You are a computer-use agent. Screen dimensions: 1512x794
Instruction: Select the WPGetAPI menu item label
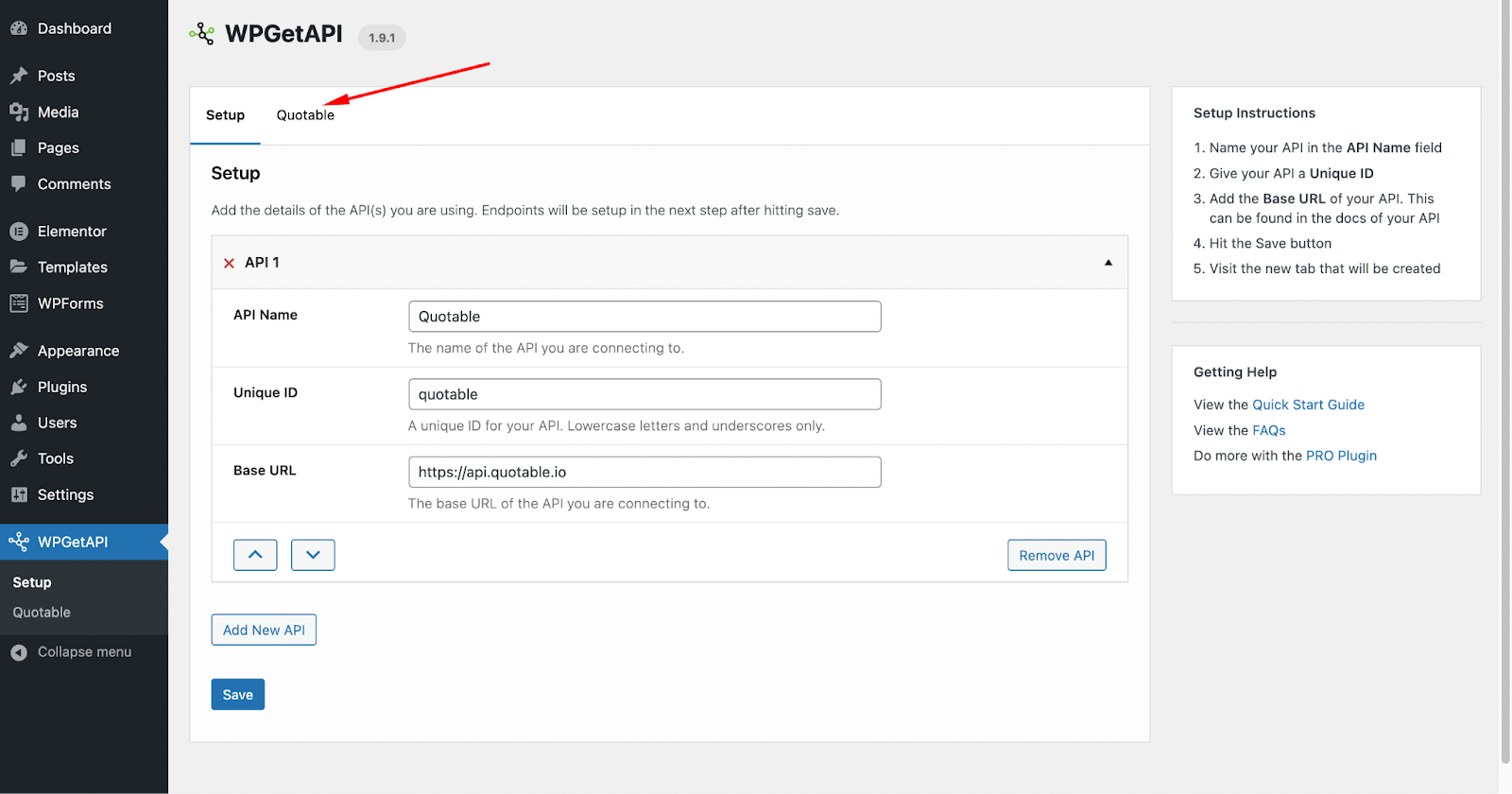(x=73, y=542)
